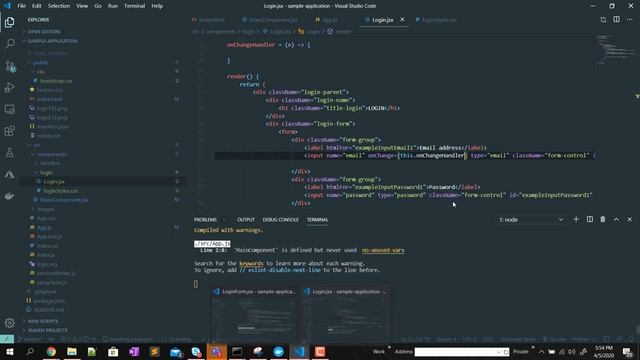The image size is (640, 360).
Task: Open the Source Control view
Action: pyautogui.click(x=9, y=66)
